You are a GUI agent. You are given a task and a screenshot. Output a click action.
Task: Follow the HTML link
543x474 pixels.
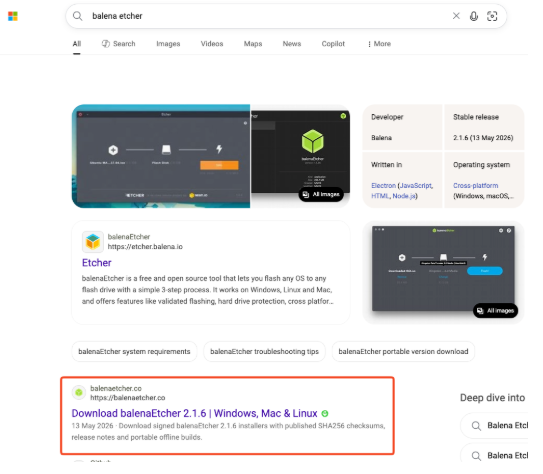(x=380, y=196)
